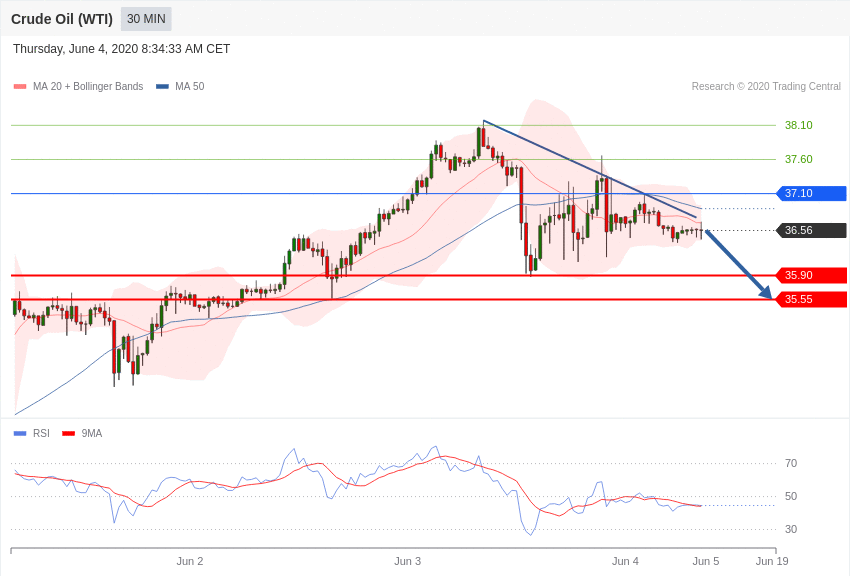Select the chart date and time line
850x576 pixels.
coord(121,49)
